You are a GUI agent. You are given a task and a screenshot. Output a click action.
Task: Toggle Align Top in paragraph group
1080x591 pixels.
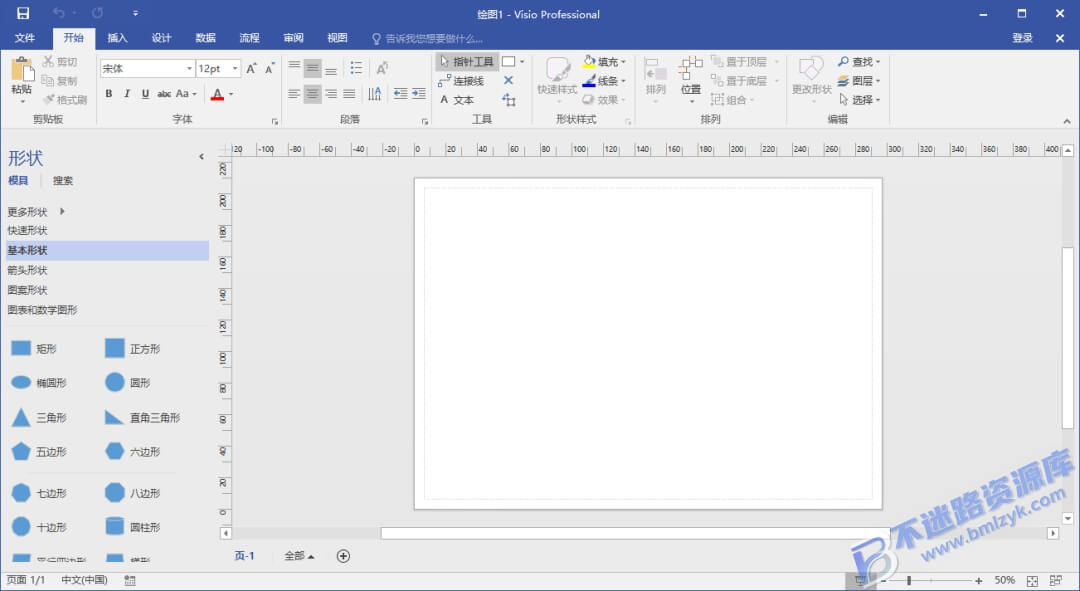[294, 68]
